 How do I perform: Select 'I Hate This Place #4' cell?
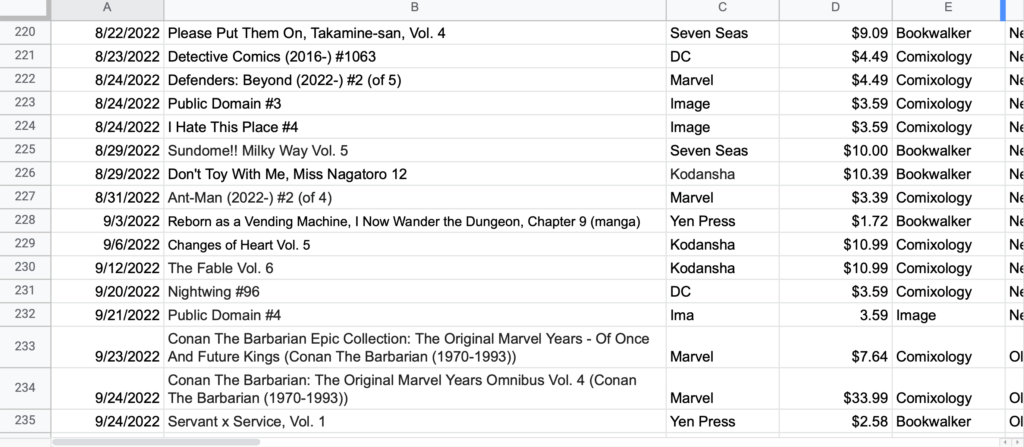click(415, 127)
